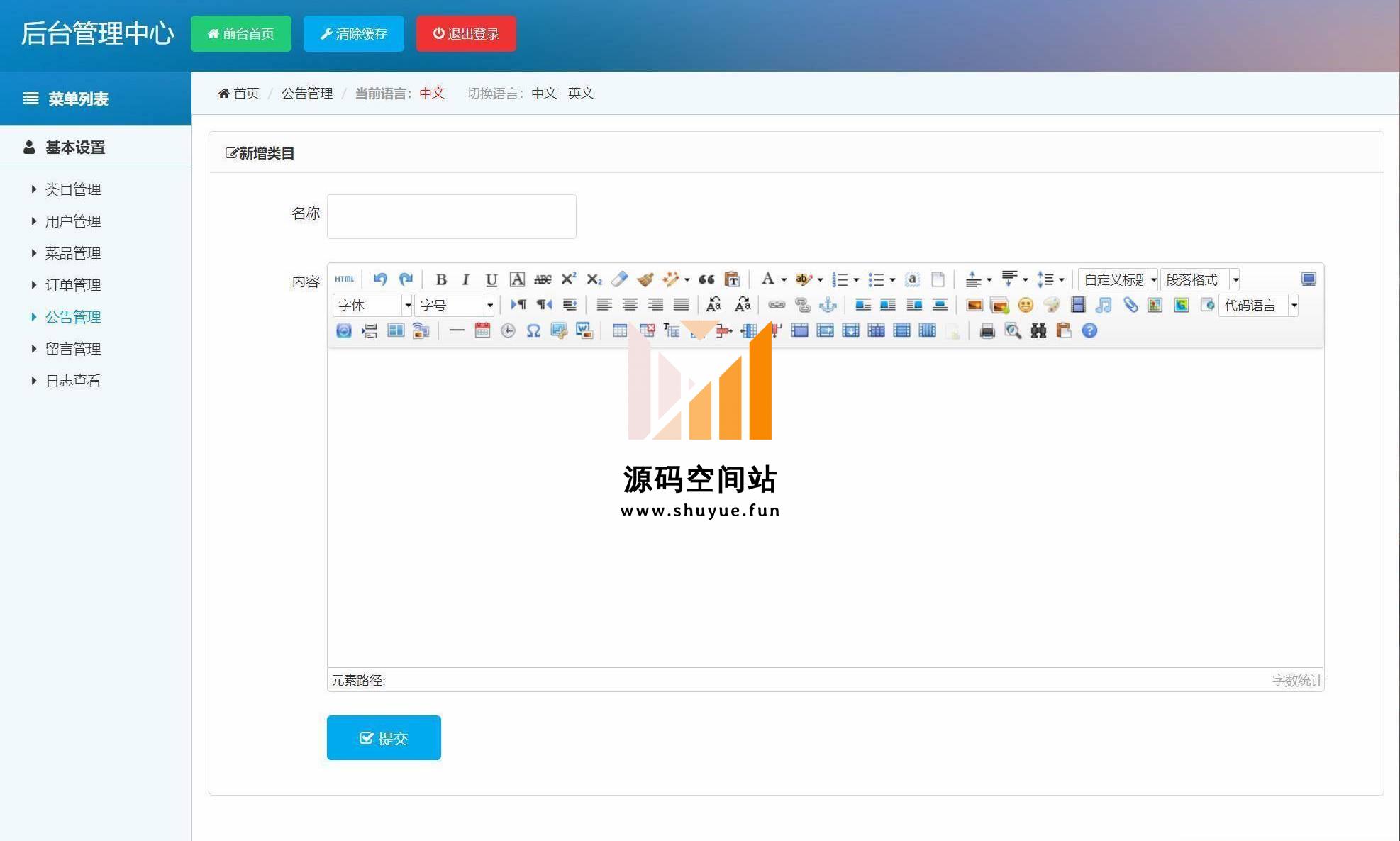Image resolution: width=1400 pixels, height=841 pixels.
Task: Click the paste as plain text icon
Action: pos(732,279)
